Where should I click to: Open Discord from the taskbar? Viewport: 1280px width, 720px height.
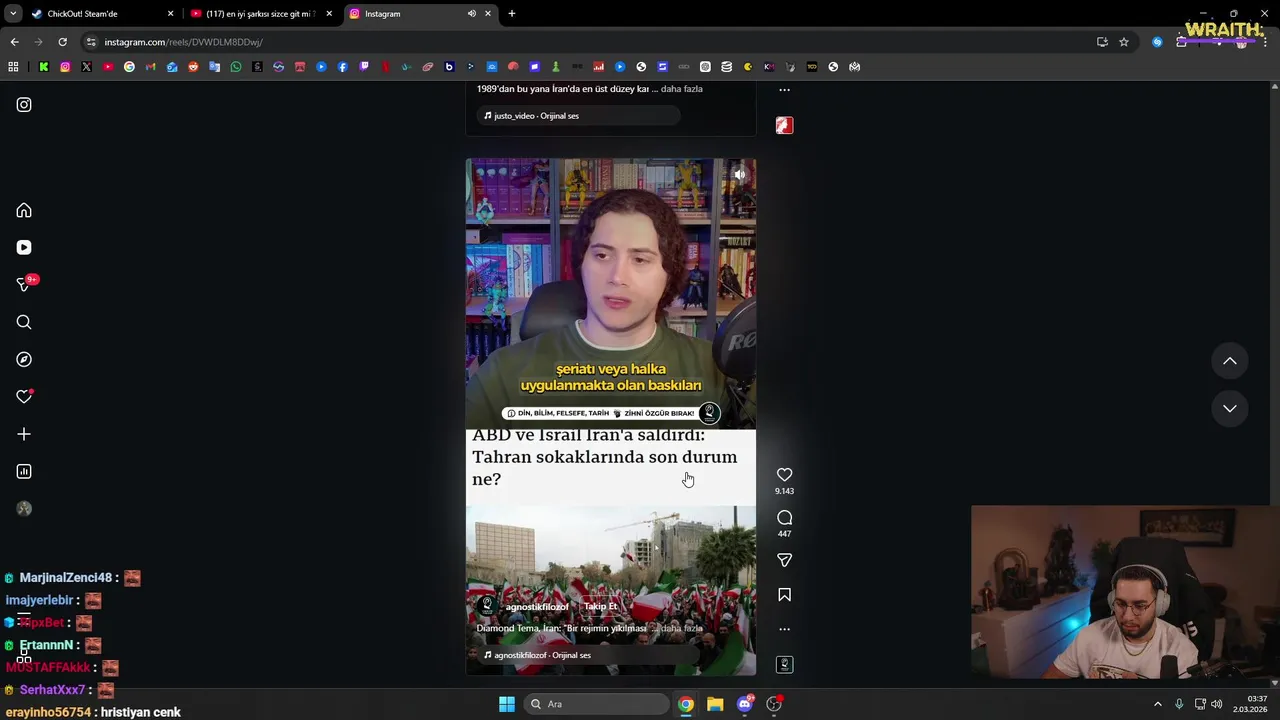pyautogui.click(x=744, y=704)
